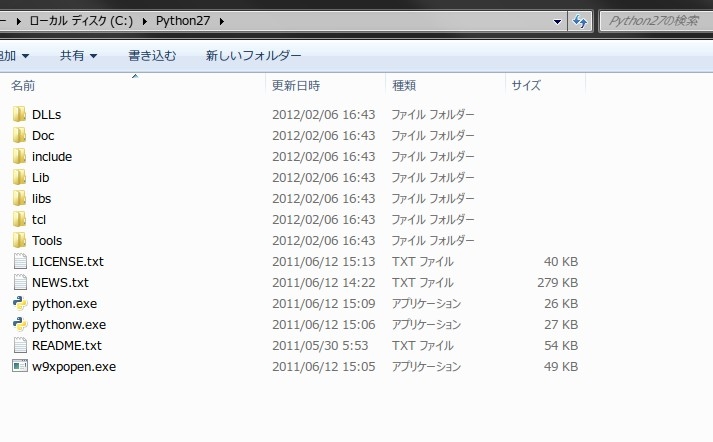Select the folder name include

point(52,156)
